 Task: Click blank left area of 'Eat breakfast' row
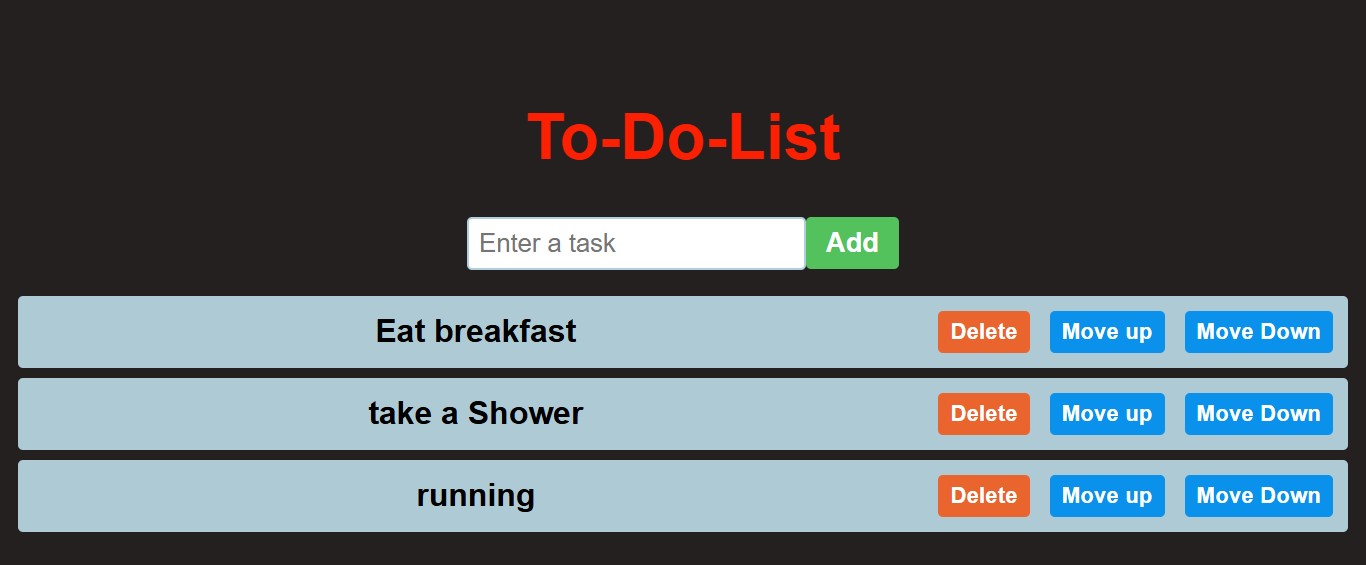150,332
